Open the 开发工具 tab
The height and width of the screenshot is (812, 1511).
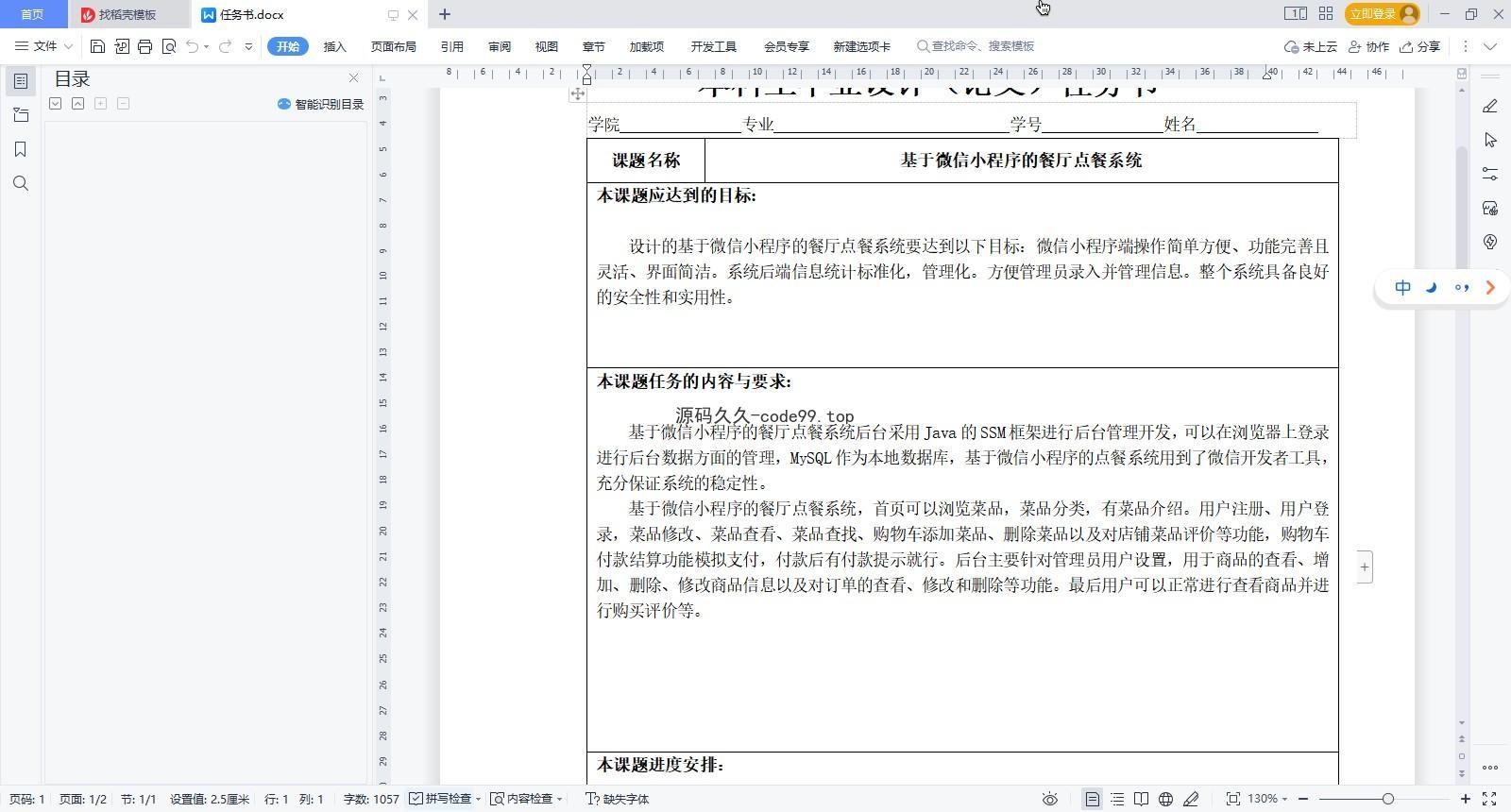pyautogui.click(x=713, y=46)
